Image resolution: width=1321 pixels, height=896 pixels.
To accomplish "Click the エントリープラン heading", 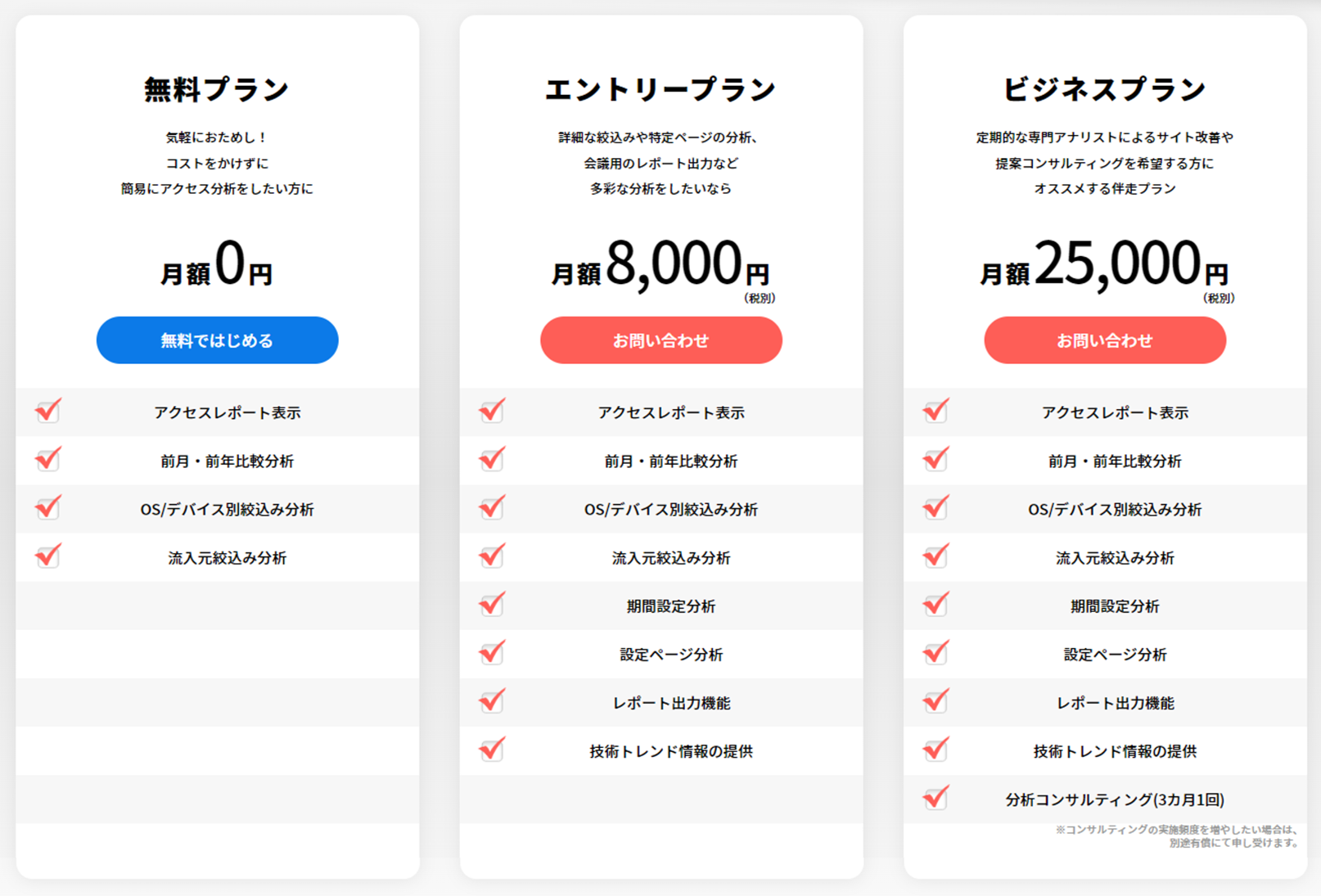I will (660, 89).
